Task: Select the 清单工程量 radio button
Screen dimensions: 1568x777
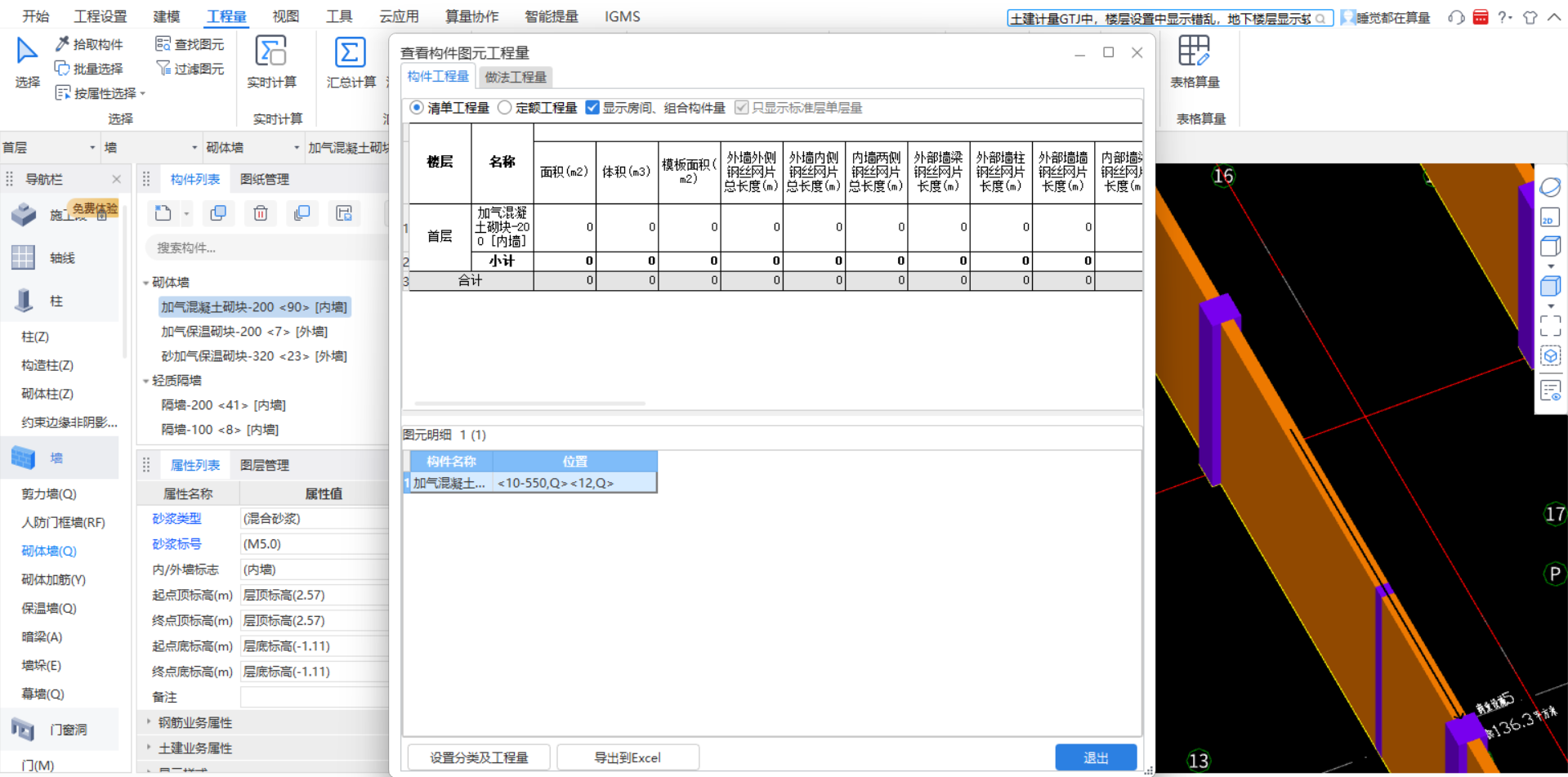Action: pyautogui.click(x=418, y=108)
